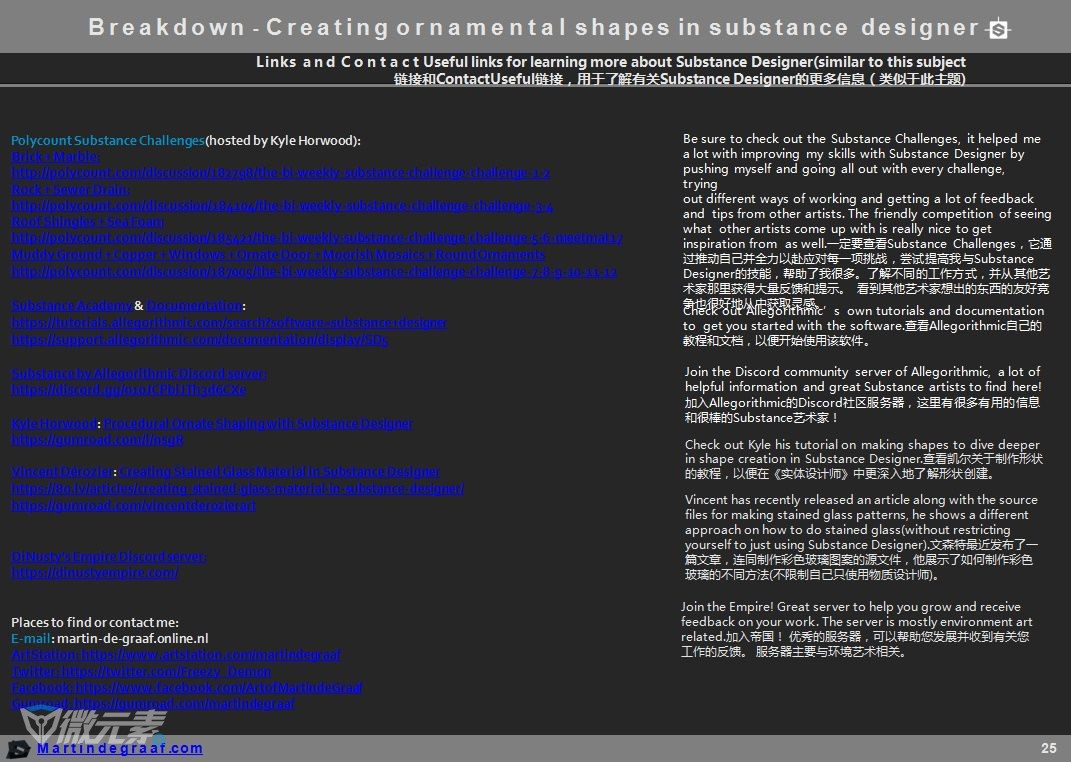Screen dimensions: 1071x762
Task: Click the 'Join the Empire!' paragraph
Action: (x=857, y=629)
